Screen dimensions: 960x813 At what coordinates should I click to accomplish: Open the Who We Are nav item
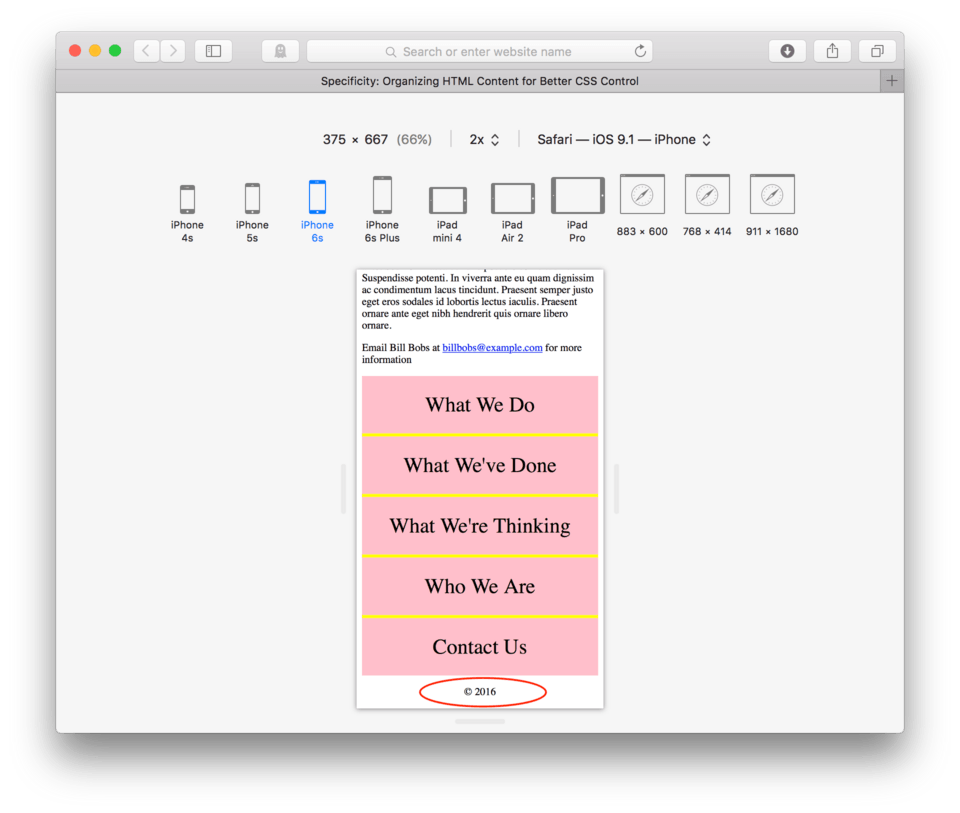click(480, 586)
